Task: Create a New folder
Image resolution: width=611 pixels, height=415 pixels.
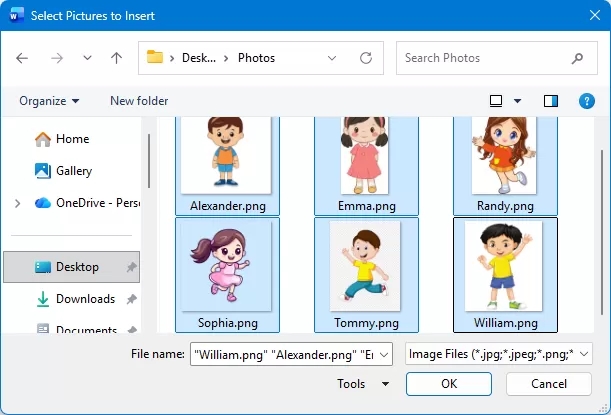Action: coord(139,101)
